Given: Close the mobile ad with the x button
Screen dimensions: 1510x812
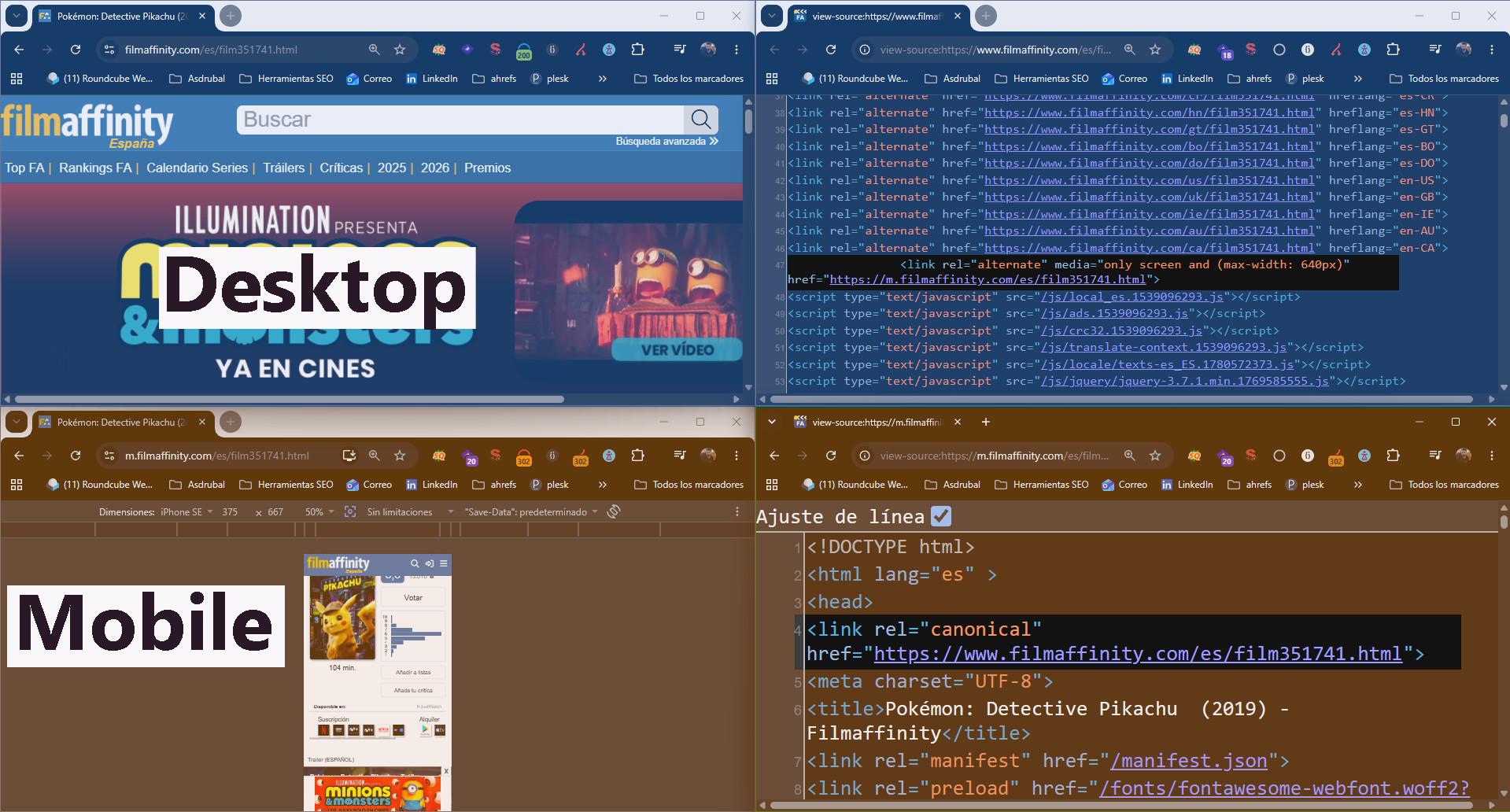Looking at the screenshot, I should [x=446, y=771].
